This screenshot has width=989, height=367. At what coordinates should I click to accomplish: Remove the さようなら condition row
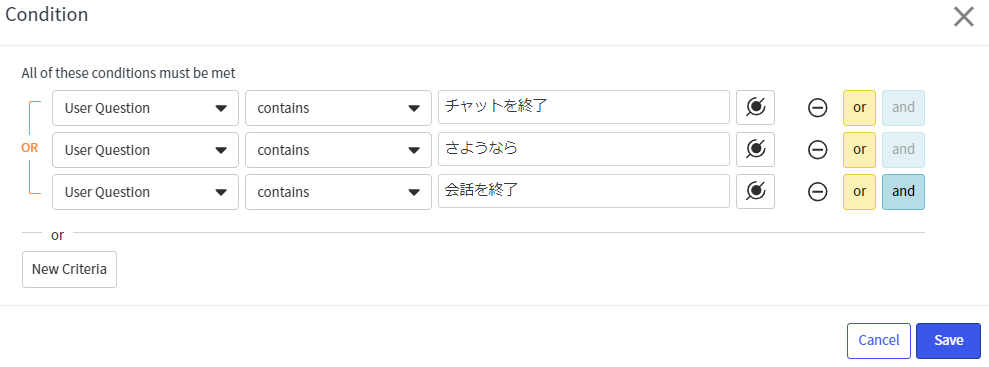[x=817, y=150]
